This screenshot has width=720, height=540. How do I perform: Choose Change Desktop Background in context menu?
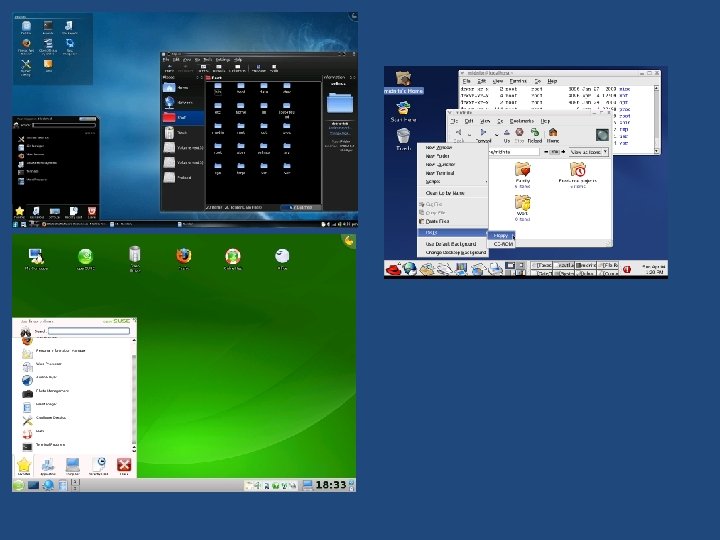click(455, 253)
